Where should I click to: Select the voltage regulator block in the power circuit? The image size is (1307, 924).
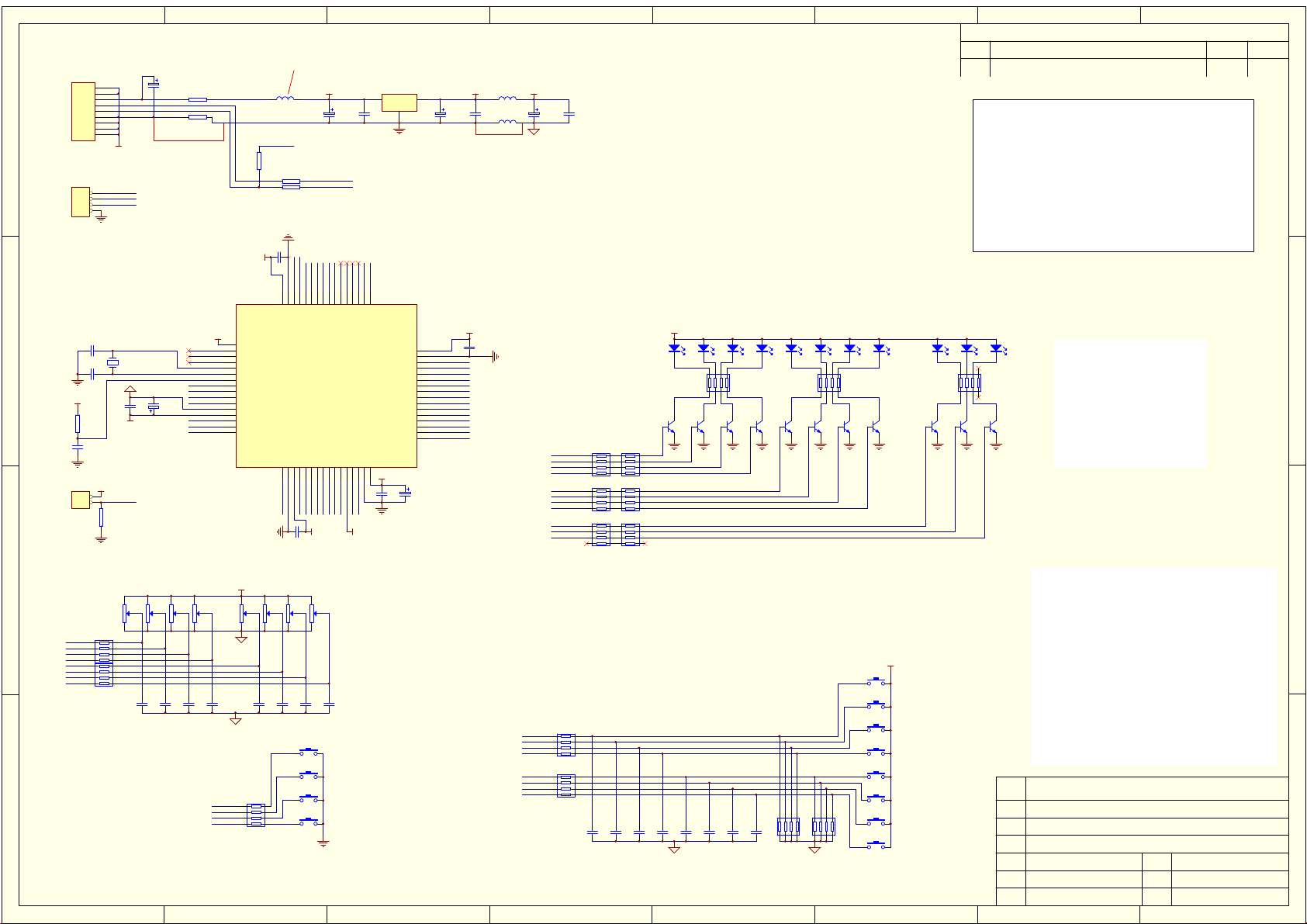399,102
